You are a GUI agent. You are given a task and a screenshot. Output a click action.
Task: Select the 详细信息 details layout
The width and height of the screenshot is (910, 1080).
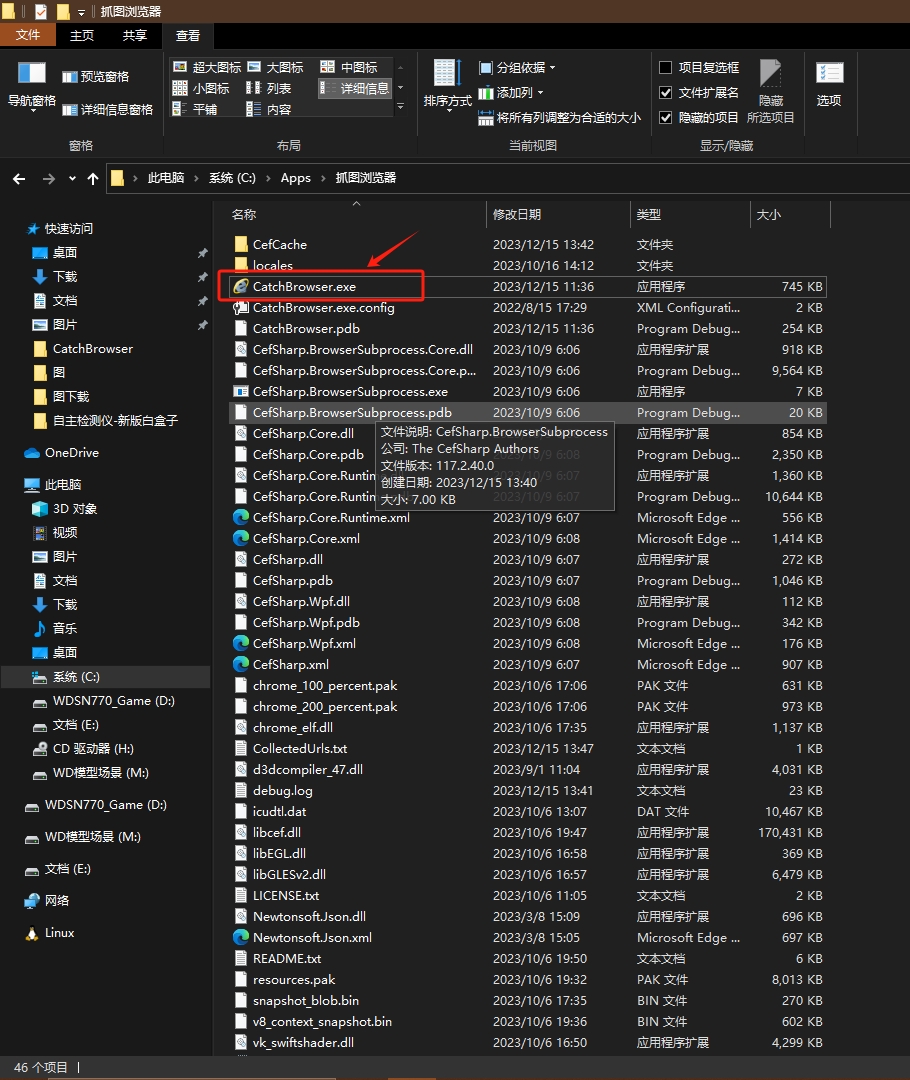tap(355, 88)
